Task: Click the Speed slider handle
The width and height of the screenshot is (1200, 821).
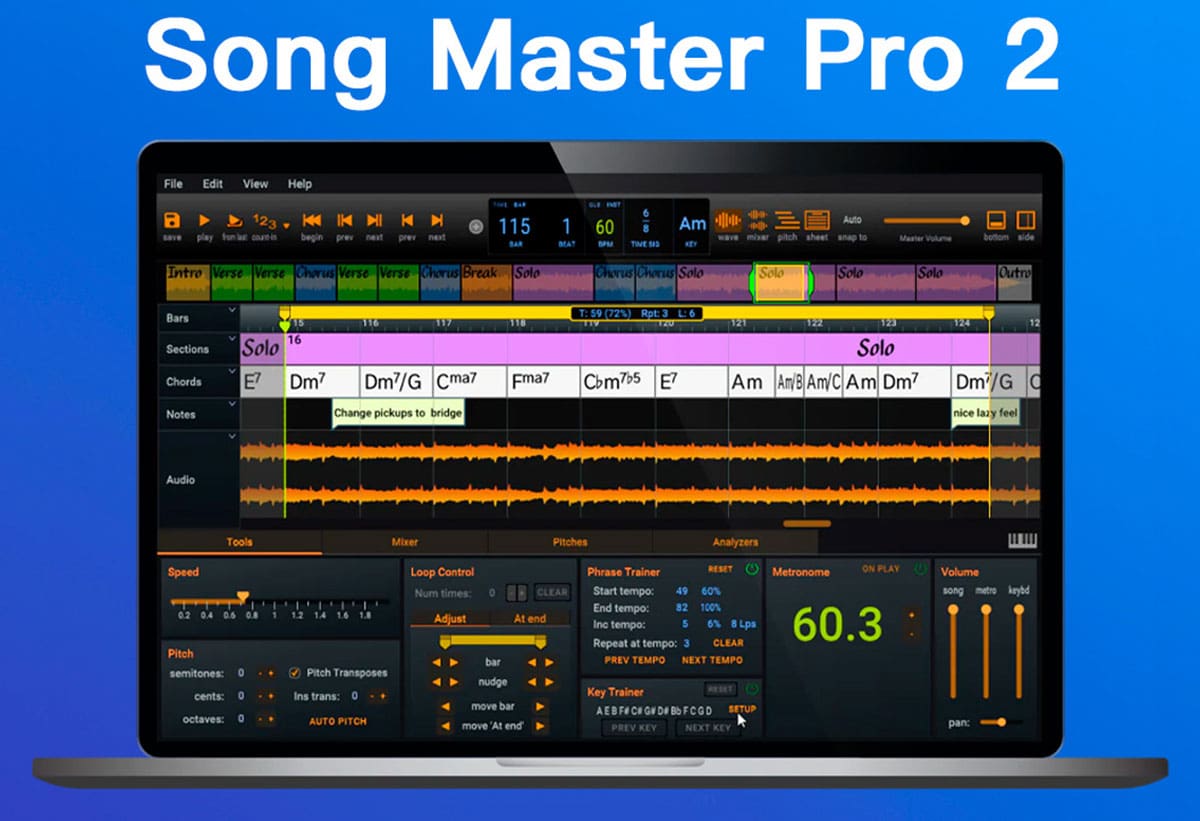Action: pos(242,598)
